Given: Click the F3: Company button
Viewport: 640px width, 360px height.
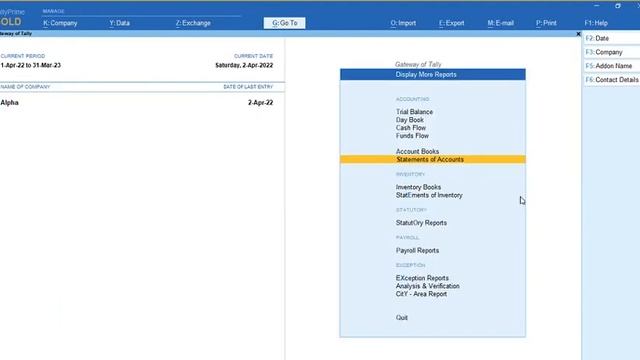Looking at the screenshot, I should (x=612, y=52).
